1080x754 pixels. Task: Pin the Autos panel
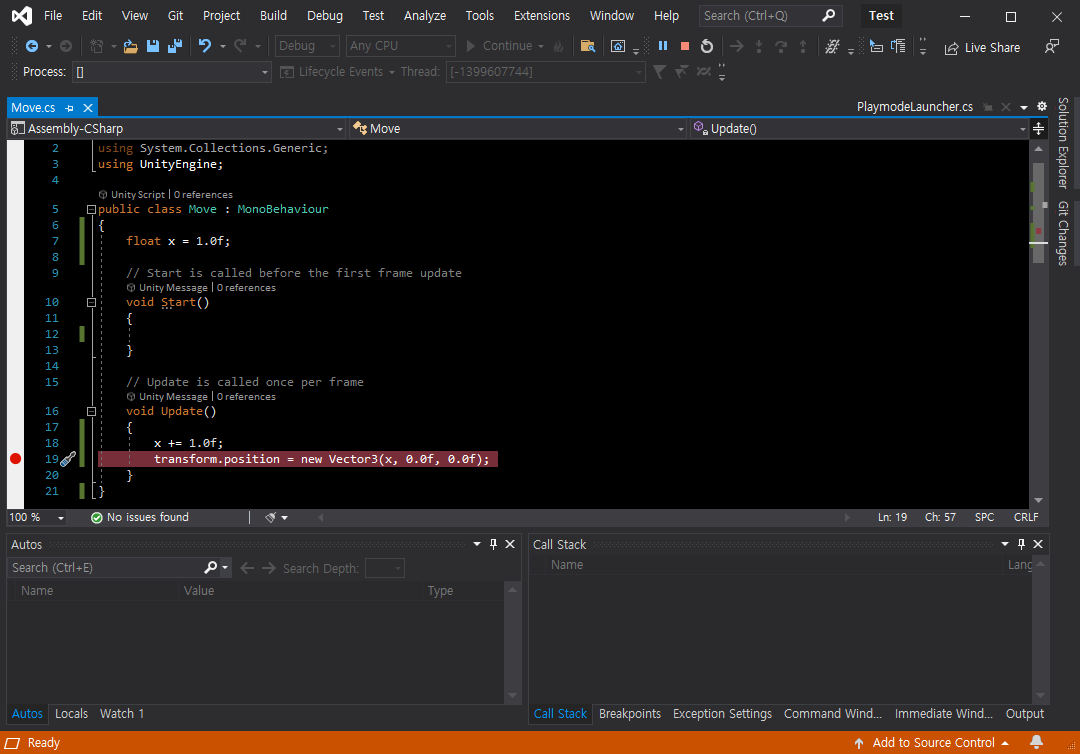(x=493, y=545)
